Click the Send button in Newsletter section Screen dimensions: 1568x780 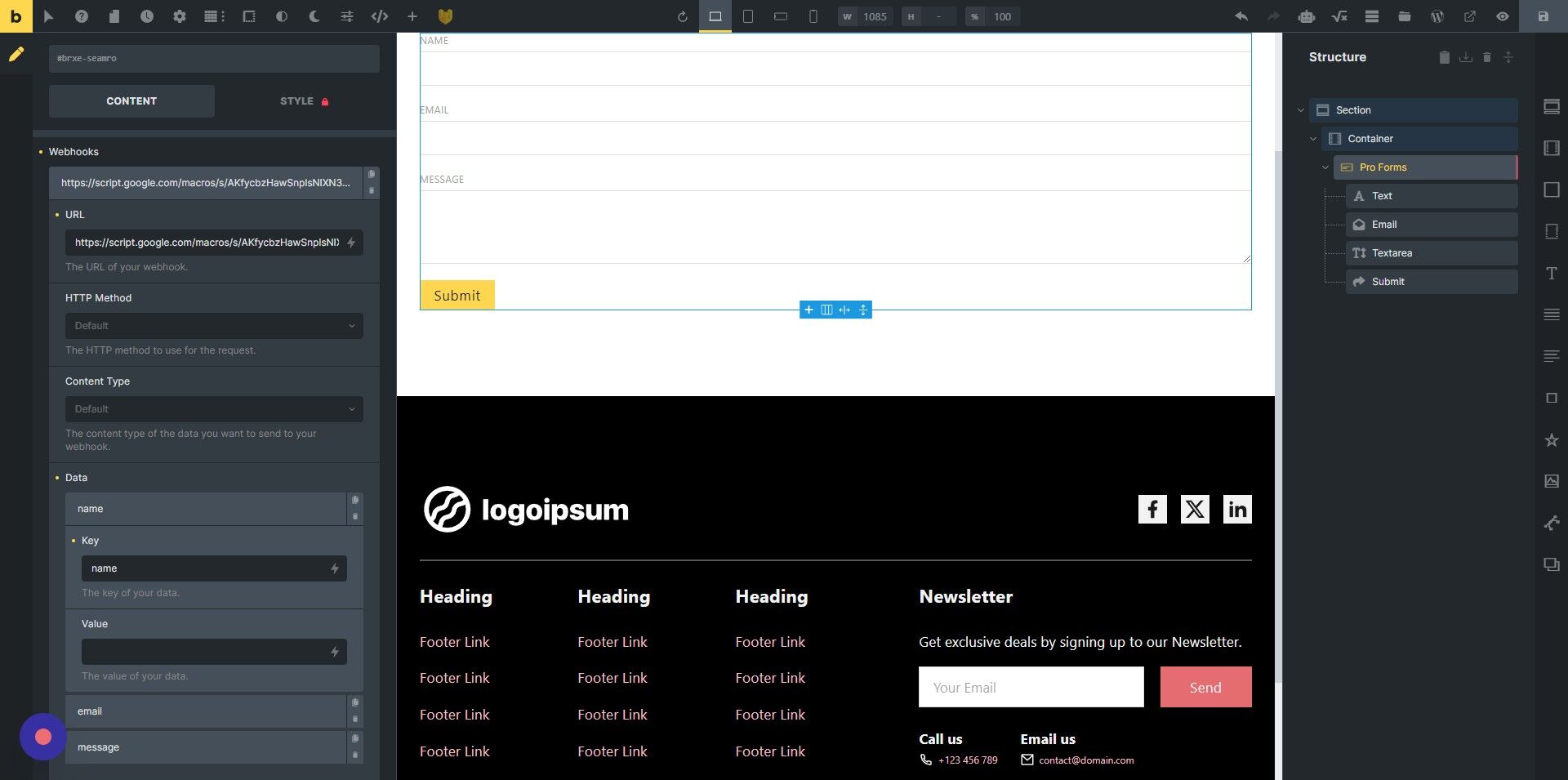(1205, 687)
